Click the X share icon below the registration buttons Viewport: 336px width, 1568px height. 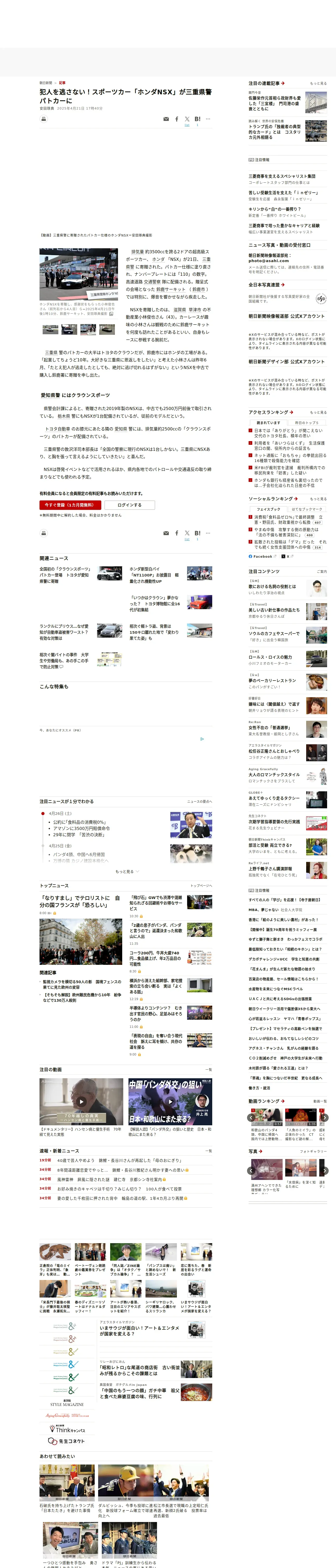tap(187, 533)
